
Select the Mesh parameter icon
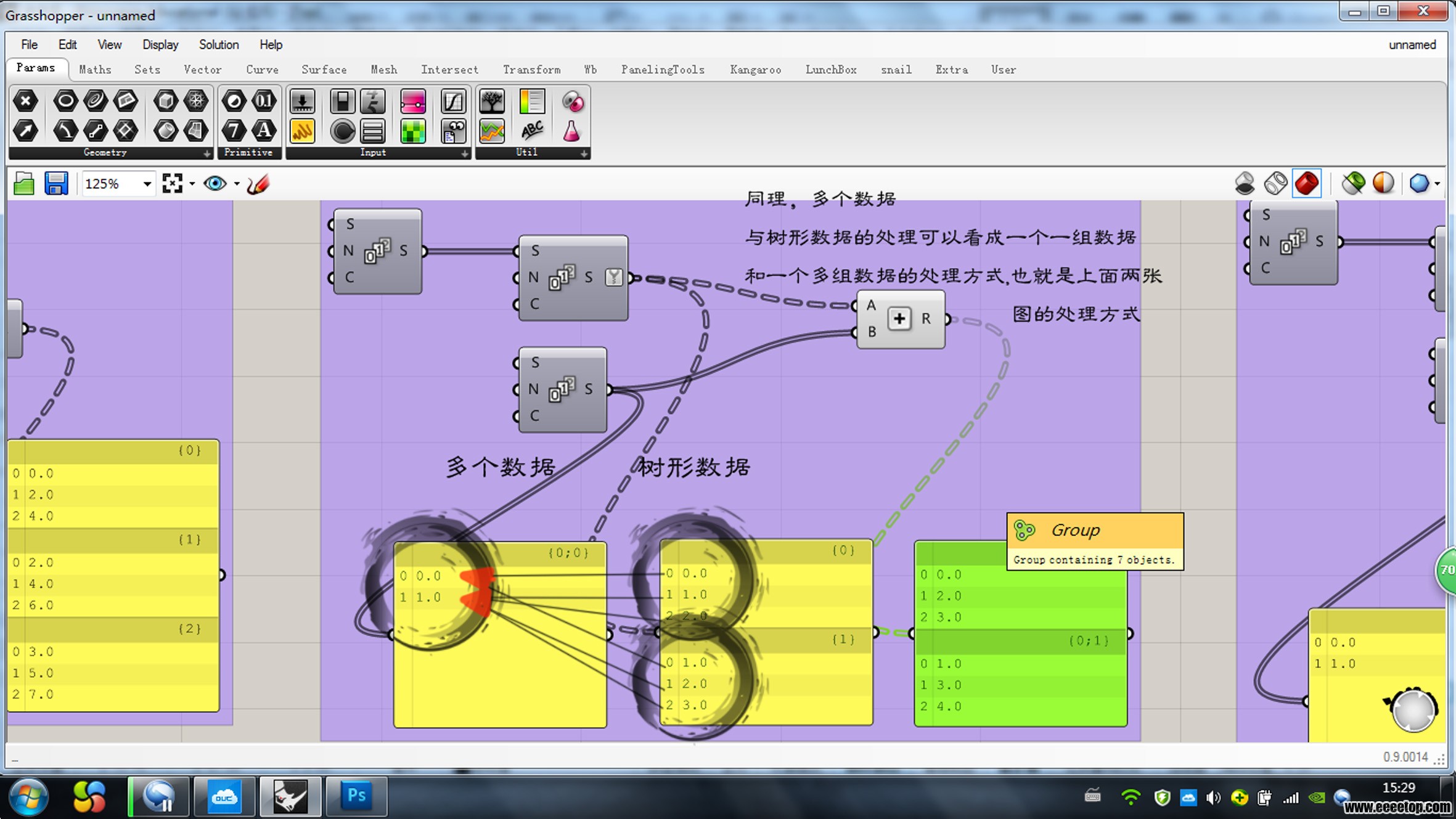click(x=196, y=101)
